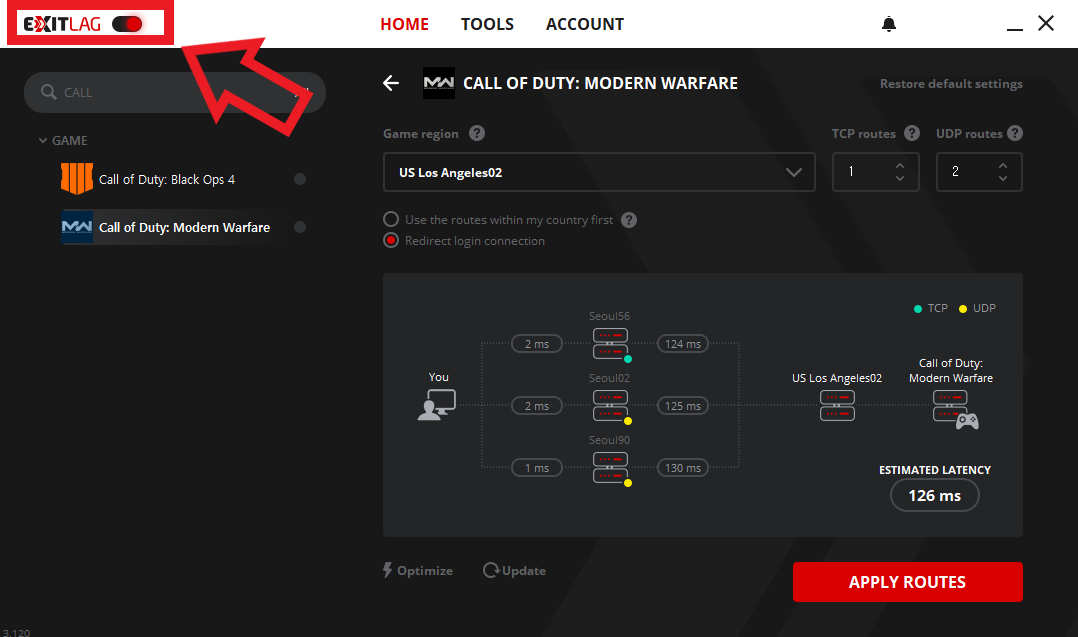Click the game search field
This screenshot has width=1078, height=637.
click(x=175, y=92)
